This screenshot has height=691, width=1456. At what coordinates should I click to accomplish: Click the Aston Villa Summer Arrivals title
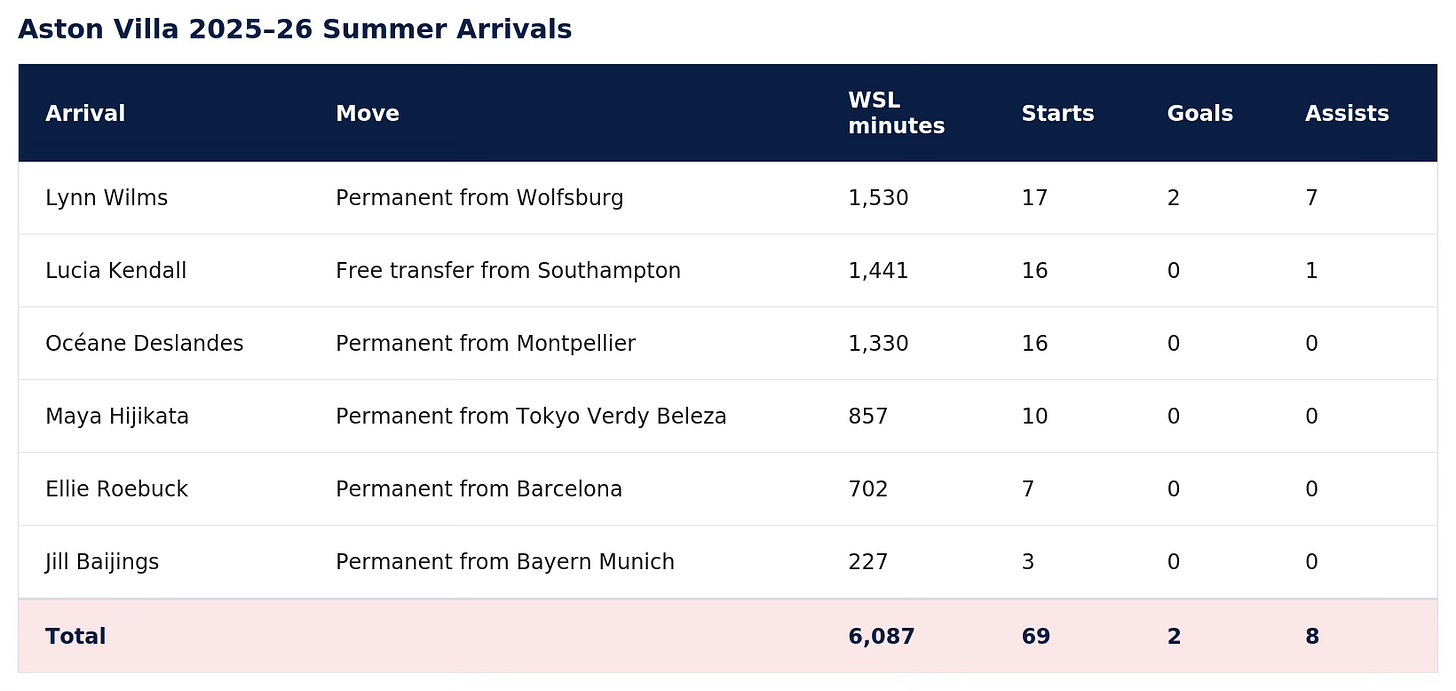(x=295, y=30)
